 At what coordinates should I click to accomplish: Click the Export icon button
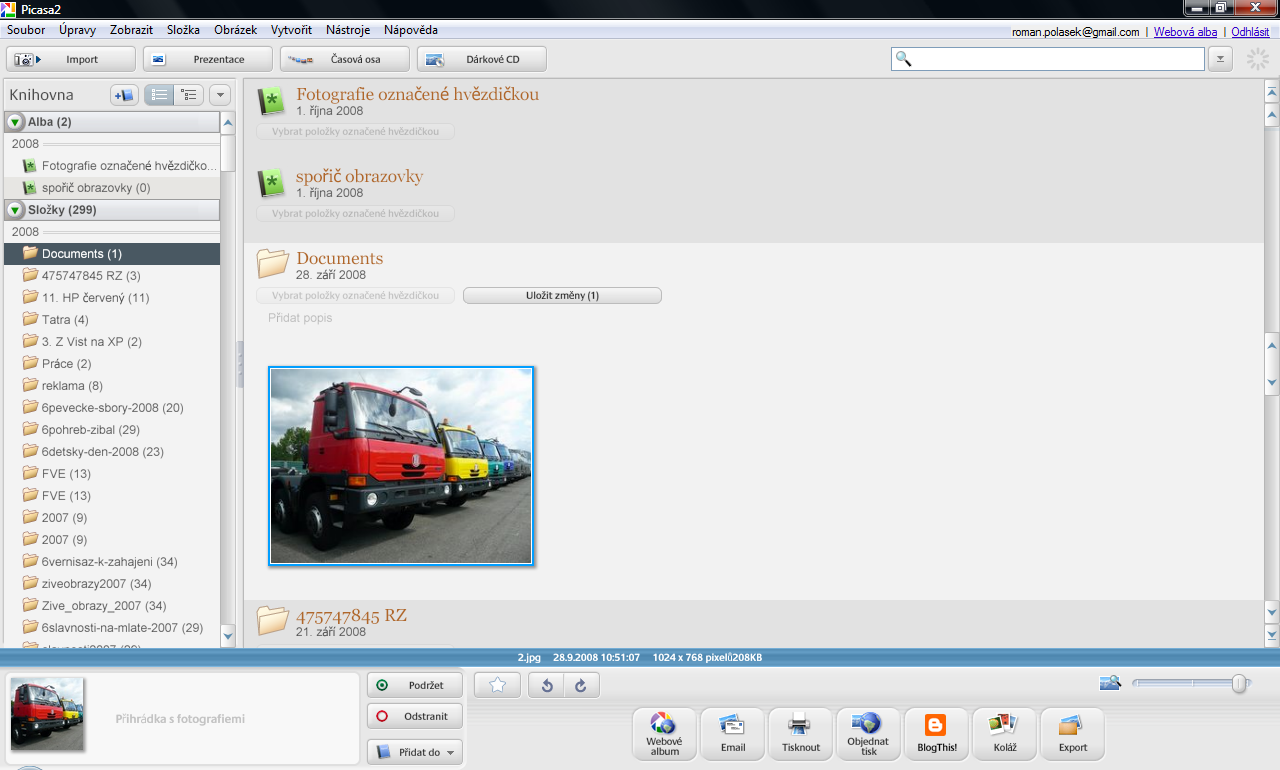[1072, 734]
